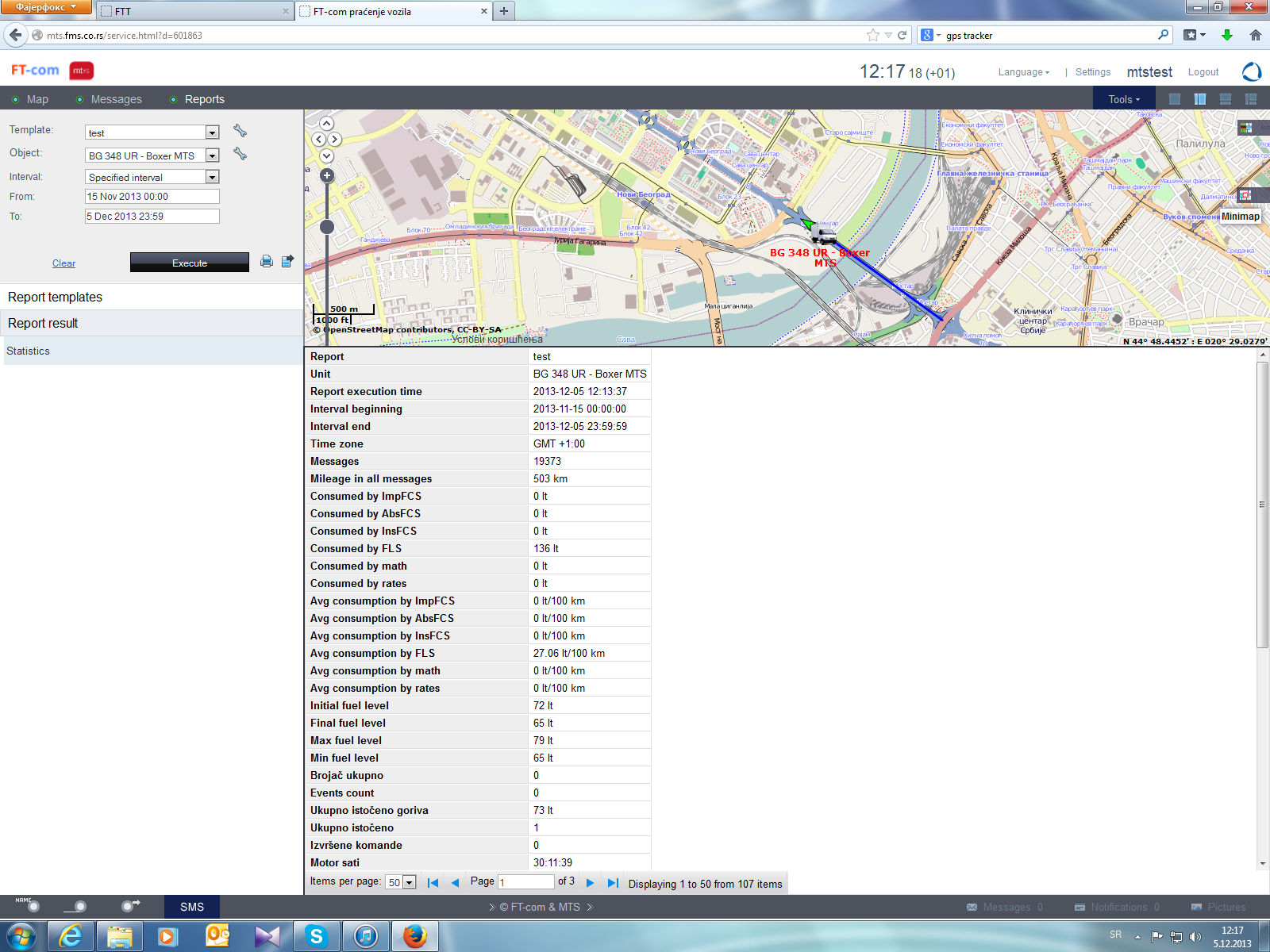Toggle the unit track trace display
Viewport: 1270px width, 952px height.
pyautogui.click(x=79, y=906)
